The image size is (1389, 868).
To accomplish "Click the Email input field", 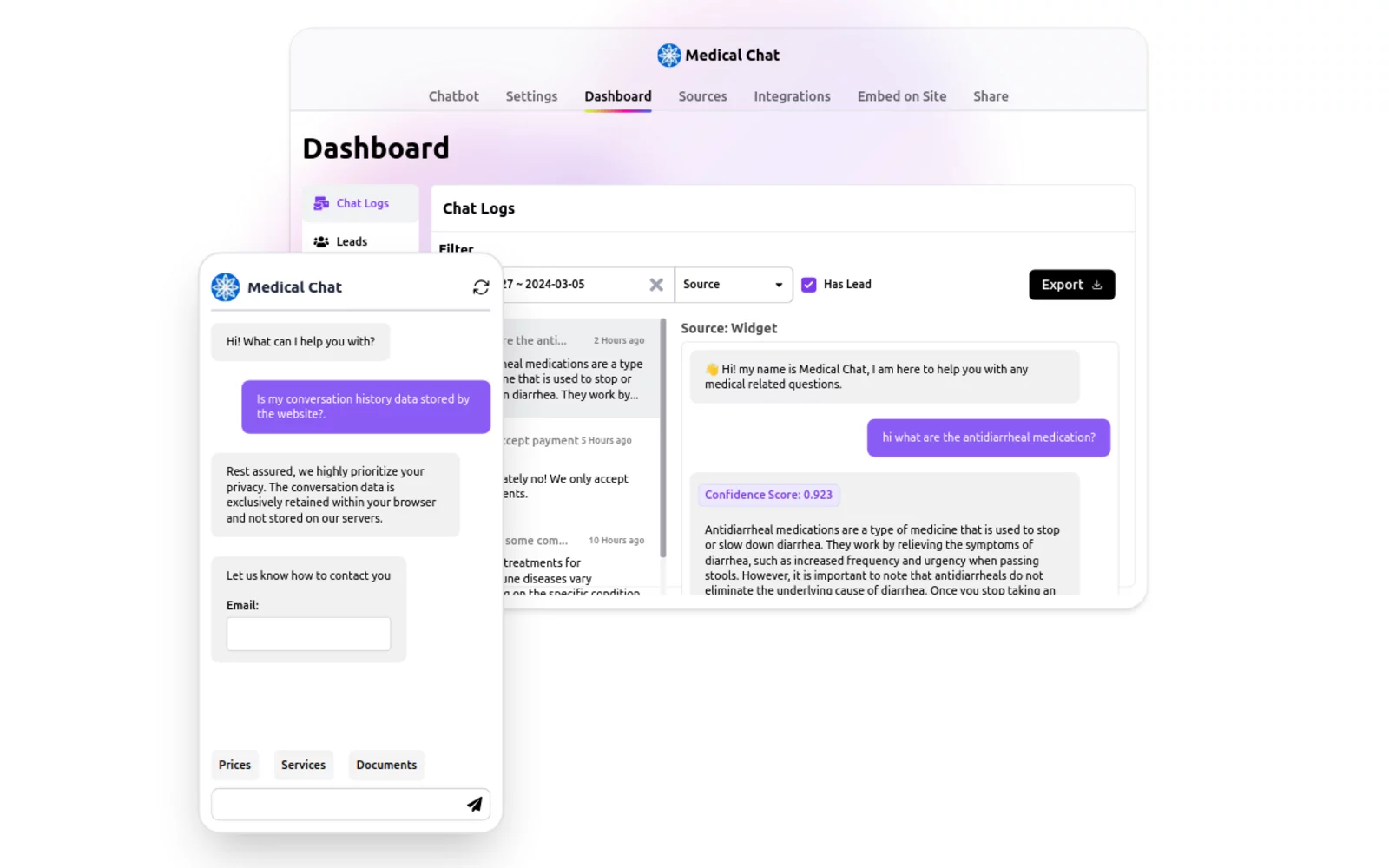I will pyautogui.click(x=308, y=634).
